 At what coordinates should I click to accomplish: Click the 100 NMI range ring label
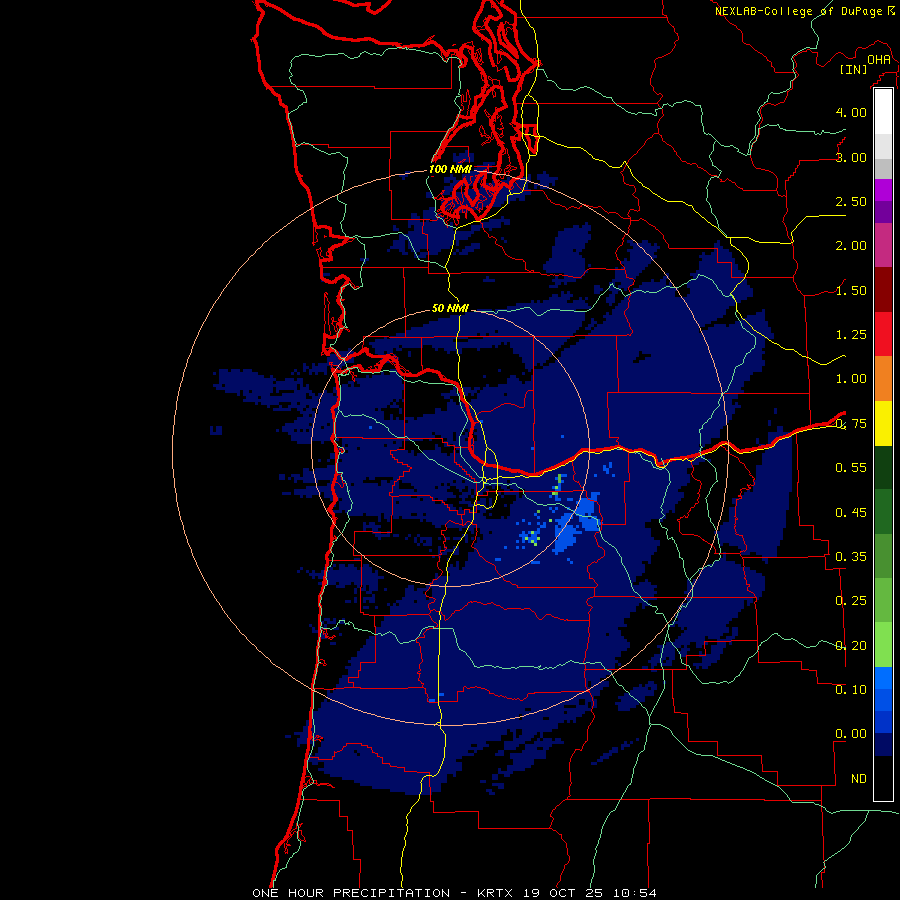[451, 169]
